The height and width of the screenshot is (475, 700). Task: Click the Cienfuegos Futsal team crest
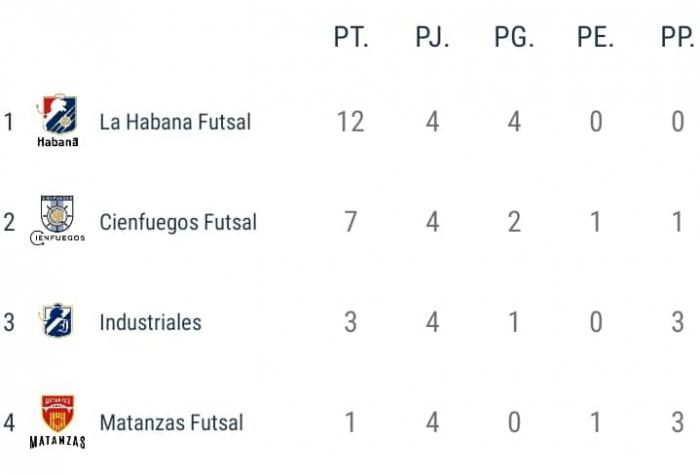[57, 220]
